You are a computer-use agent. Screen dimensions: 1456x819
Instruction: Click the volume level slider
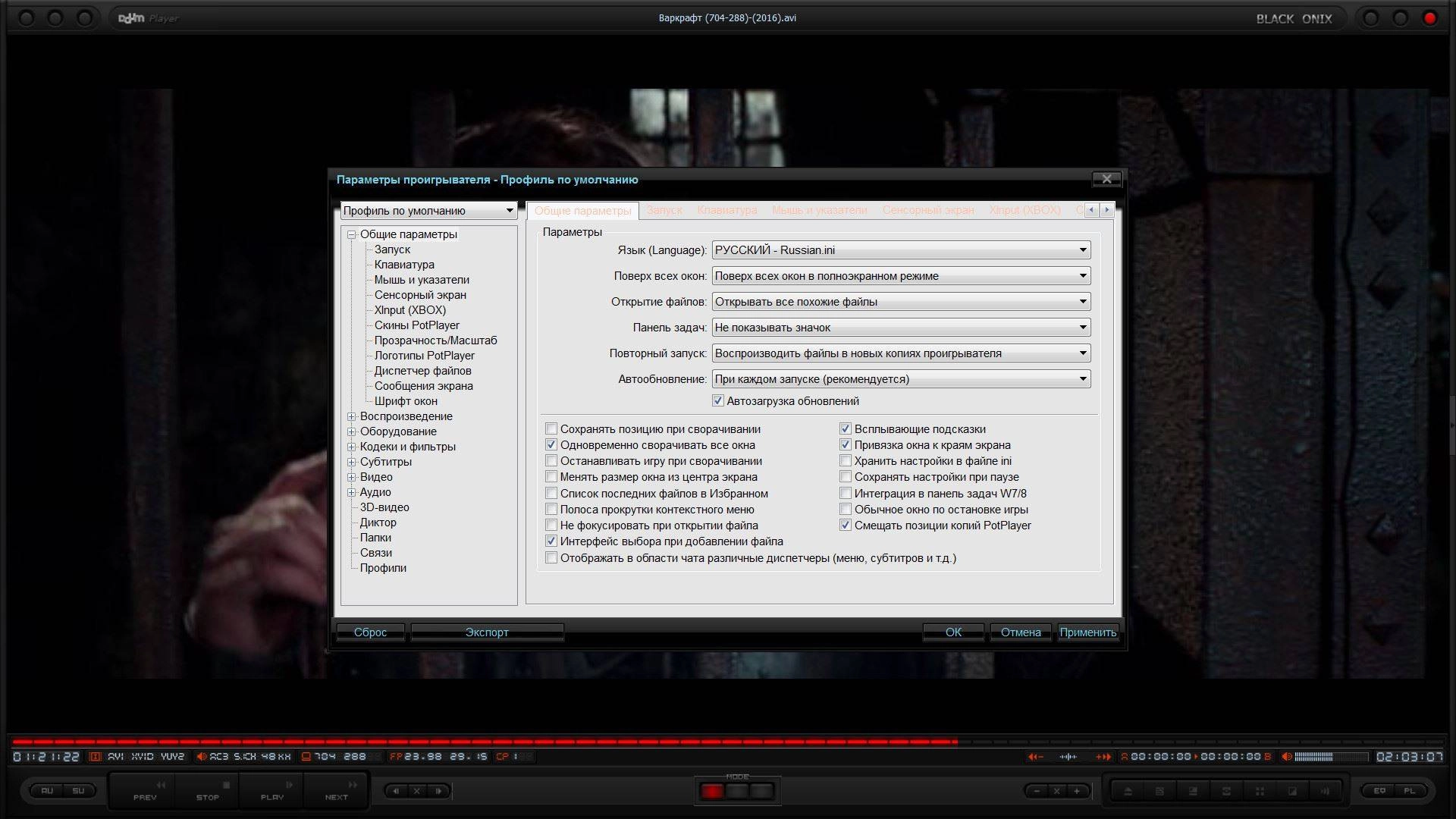[1332, 757]
